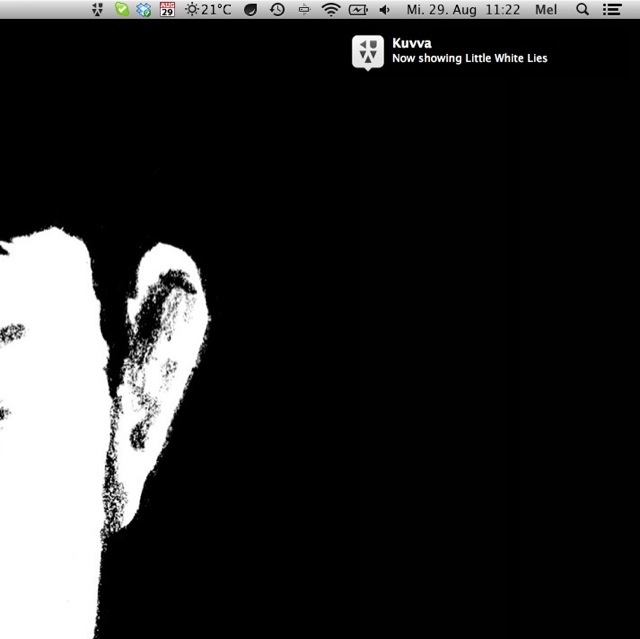Click the small connector icon left of Wi-Fi
Image resolution: width=640 pixels, height=639 pixels.
pos(304,10)
